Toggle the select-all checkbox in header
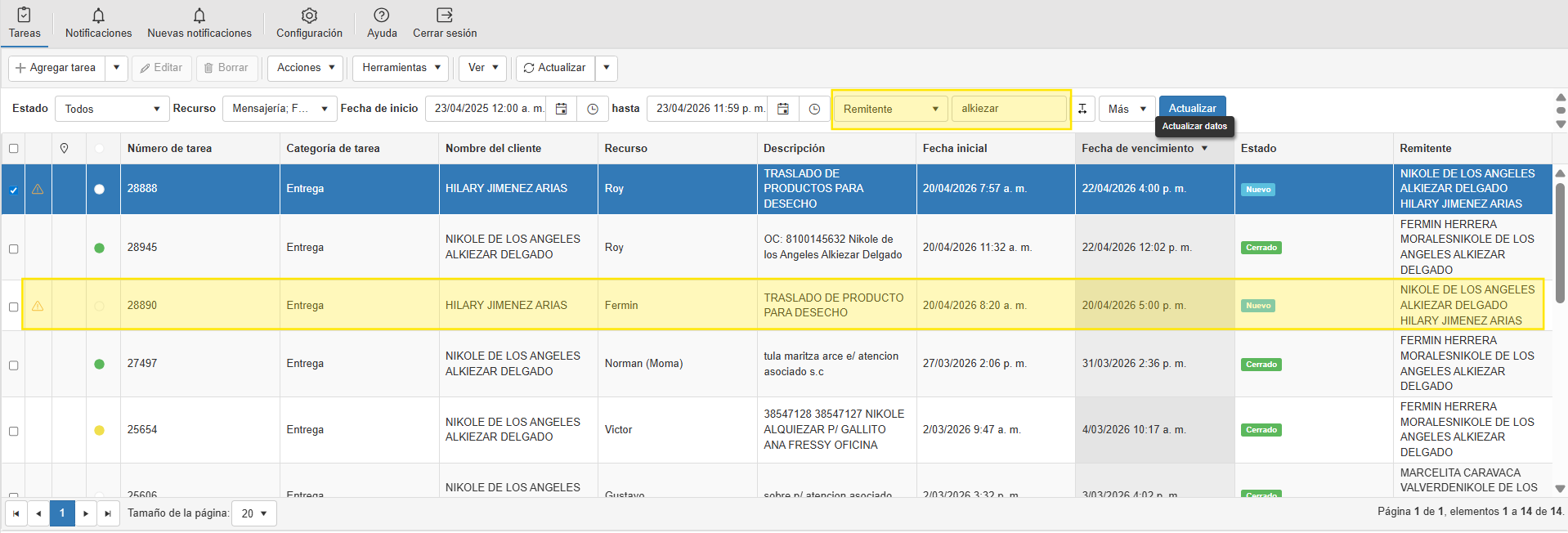The height and width of the screenshot is (533, 1568). pos(13,149)
